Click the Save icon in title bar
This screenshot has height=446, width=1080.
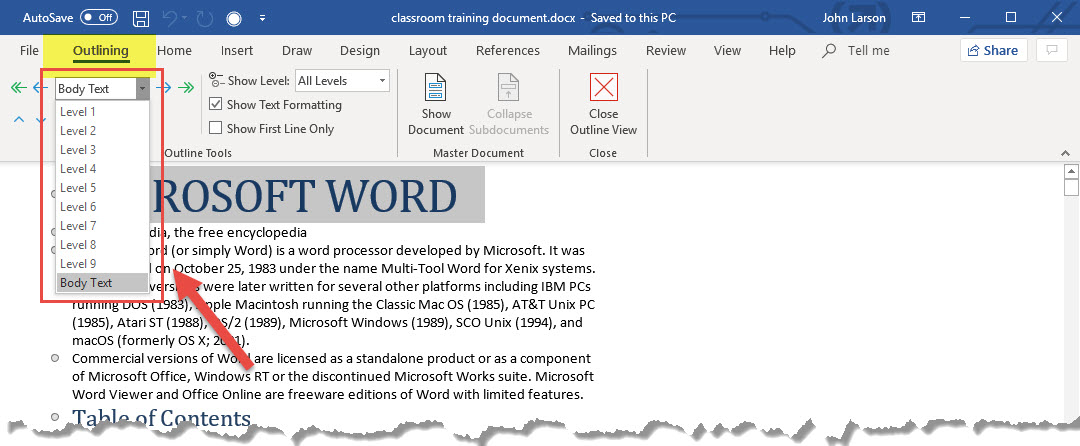click(x=141, y=18)
